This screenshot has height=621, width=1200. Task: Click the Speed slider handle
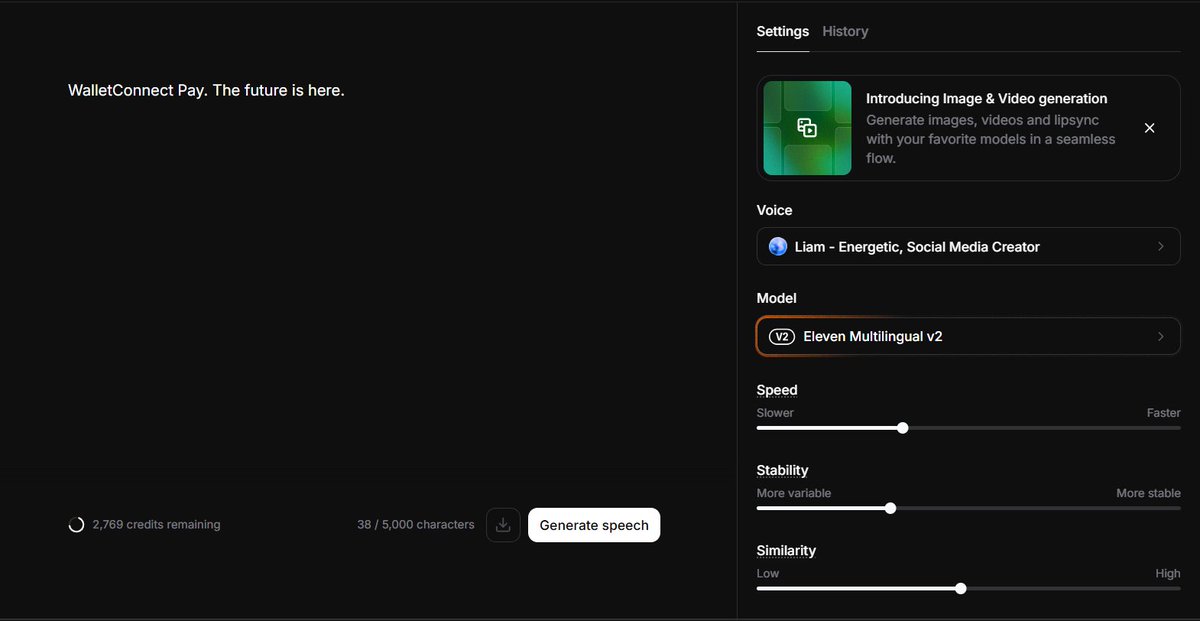[x=903, y=428]
